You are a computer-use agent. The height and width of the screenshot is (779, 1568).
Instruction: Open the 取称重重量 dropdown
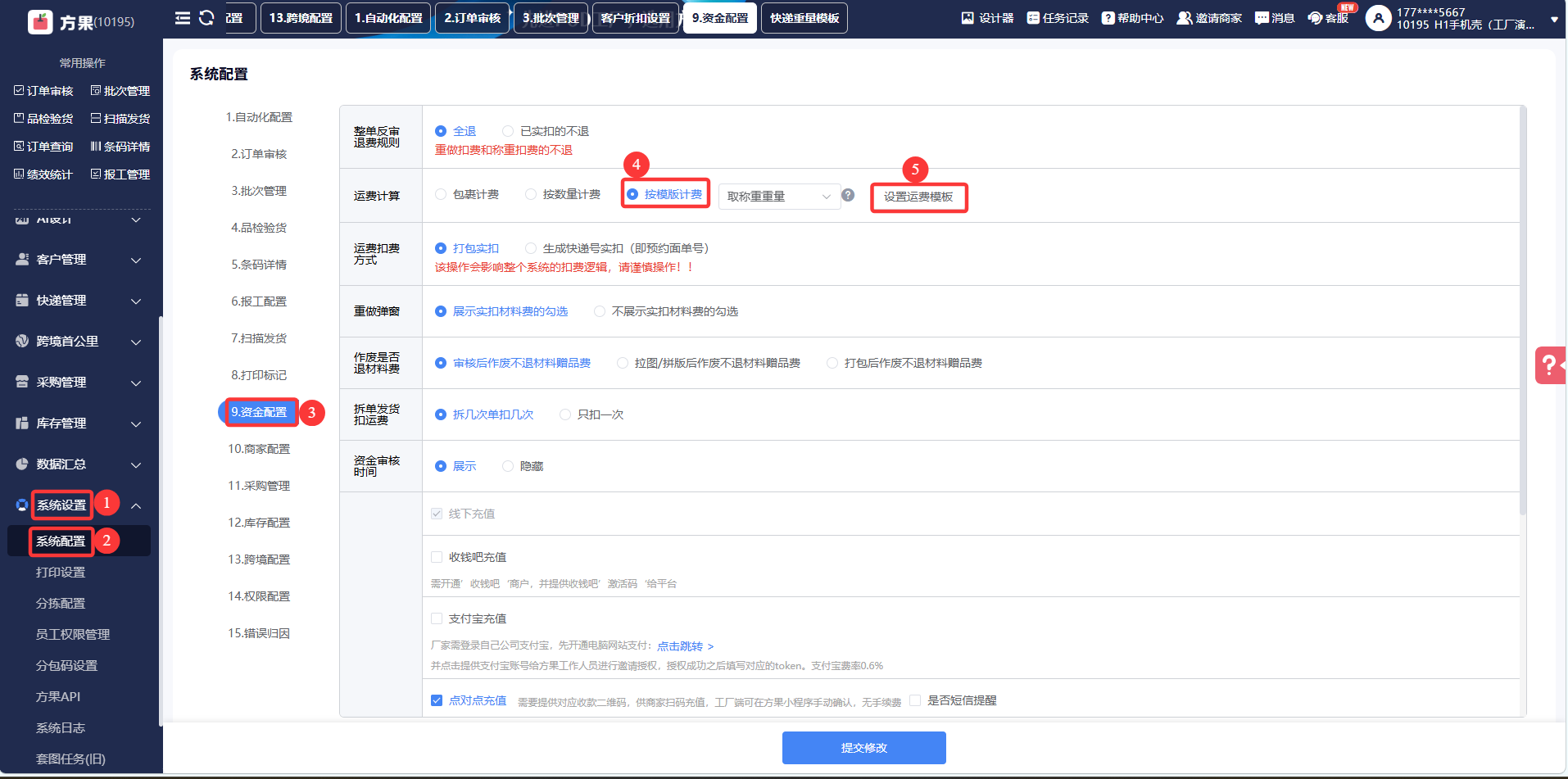(x=779, y=197)
